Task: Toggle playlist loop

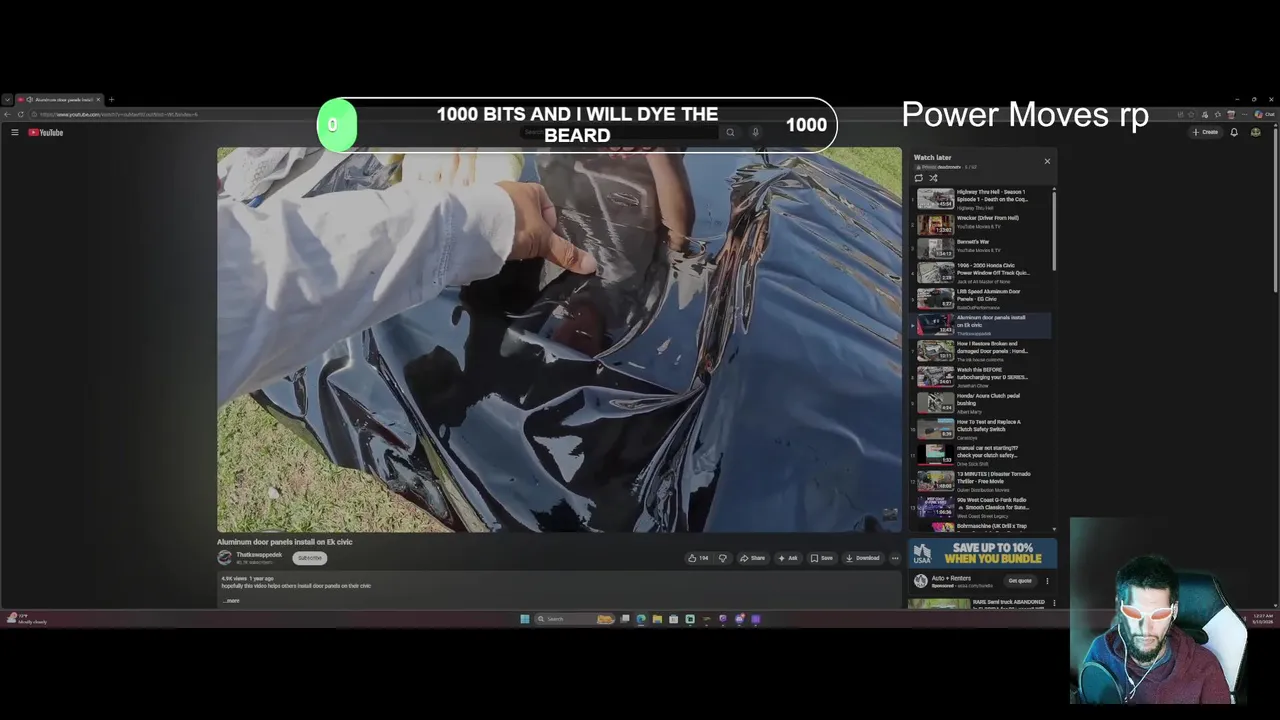Action: coord(919,178)
